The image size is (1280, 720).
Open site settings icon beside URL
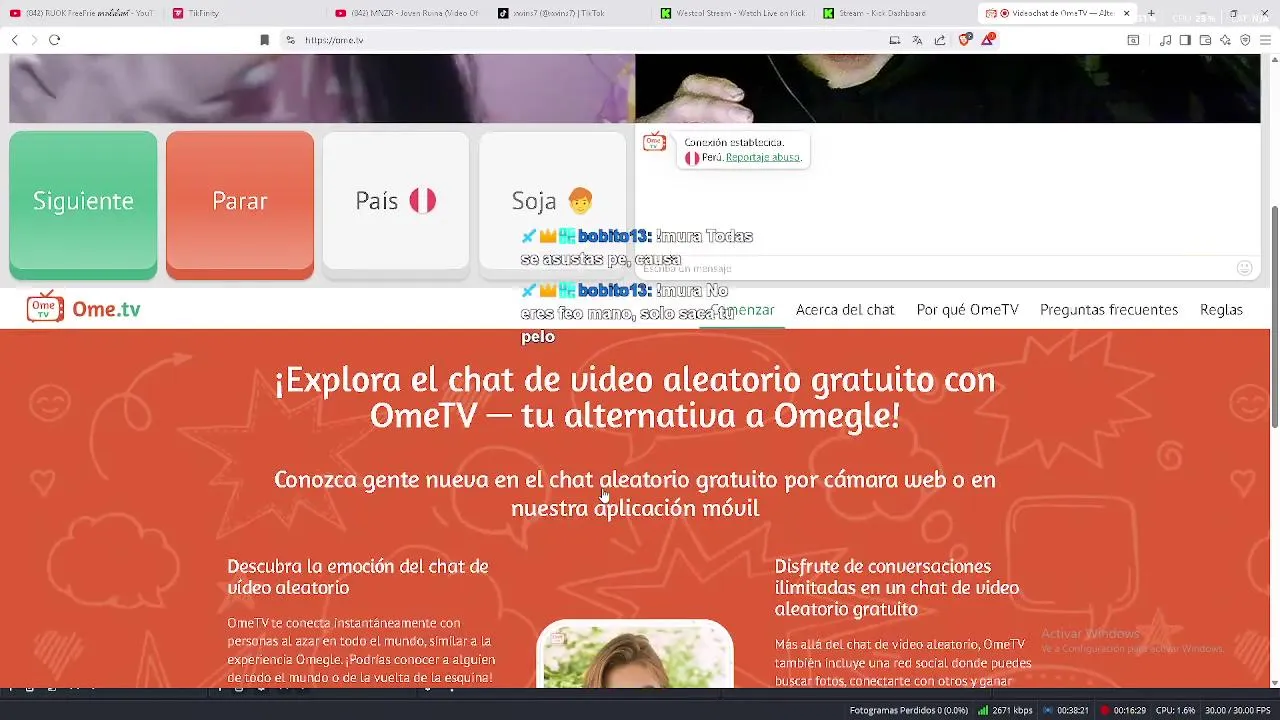pos(290,40)
